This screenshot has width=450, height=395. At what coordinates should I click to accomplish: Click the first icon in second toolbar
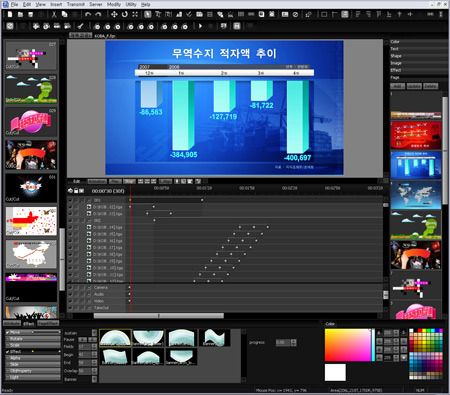coord(10,26)
